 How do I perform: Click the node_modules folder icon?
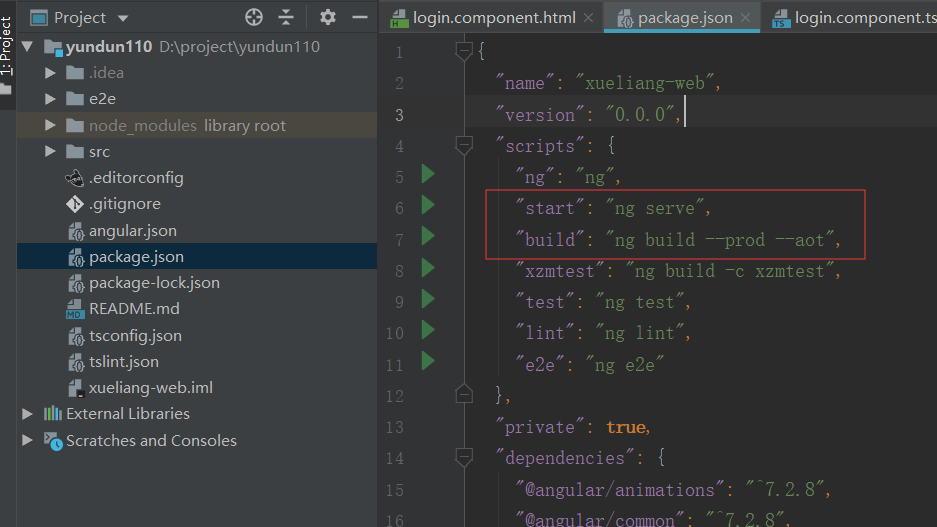pos(75,125)
